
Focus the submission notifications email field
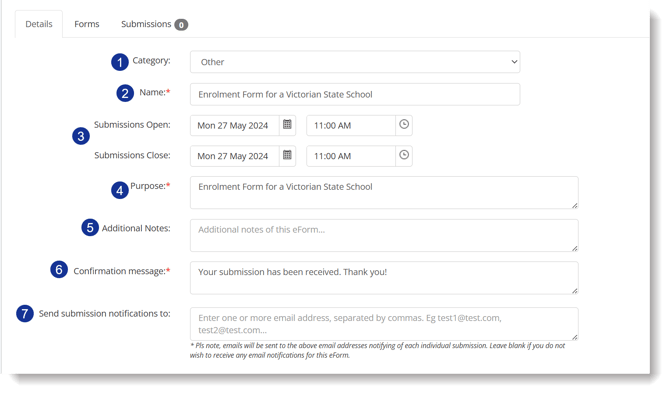(384, 323)
